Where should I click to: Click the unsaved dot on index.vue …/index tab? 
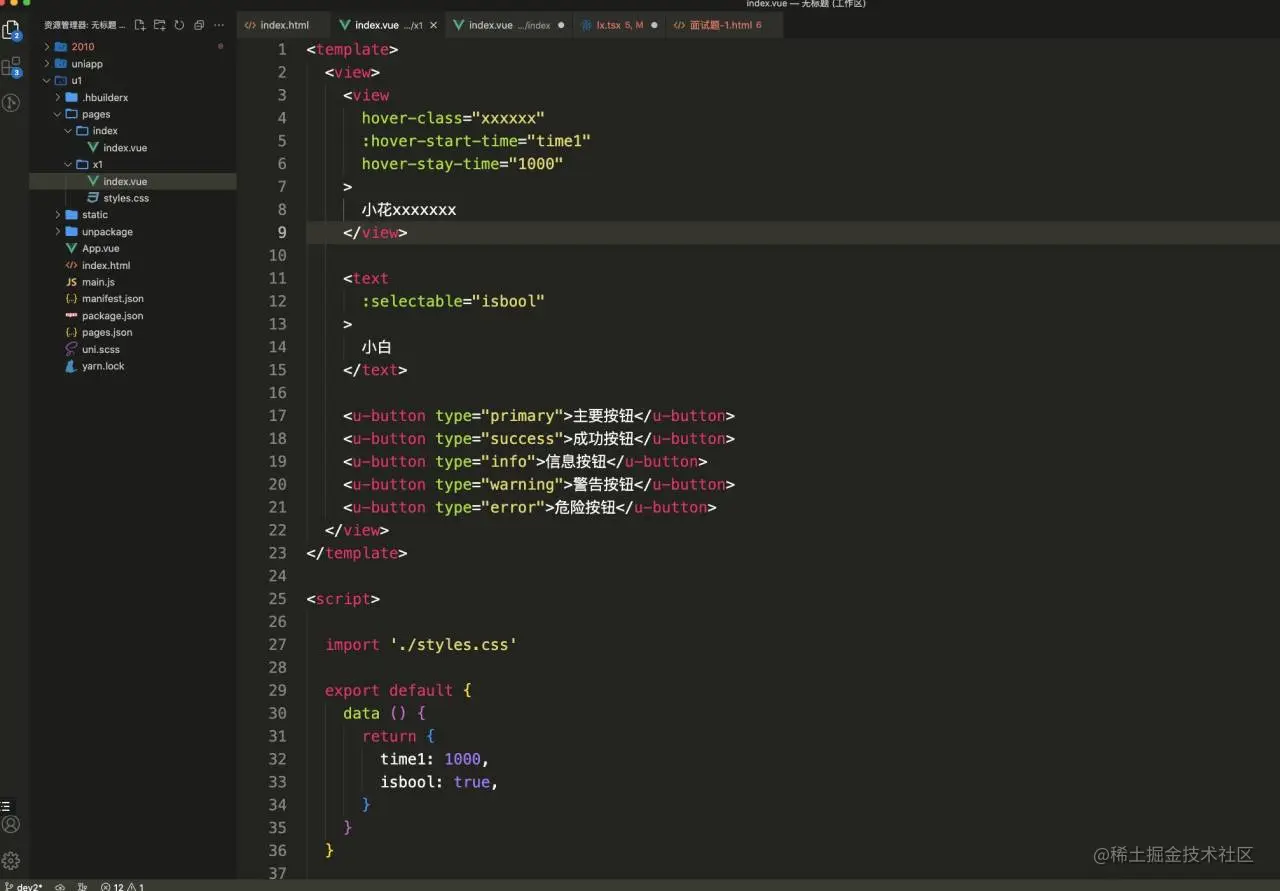click(x=560, y=25)
